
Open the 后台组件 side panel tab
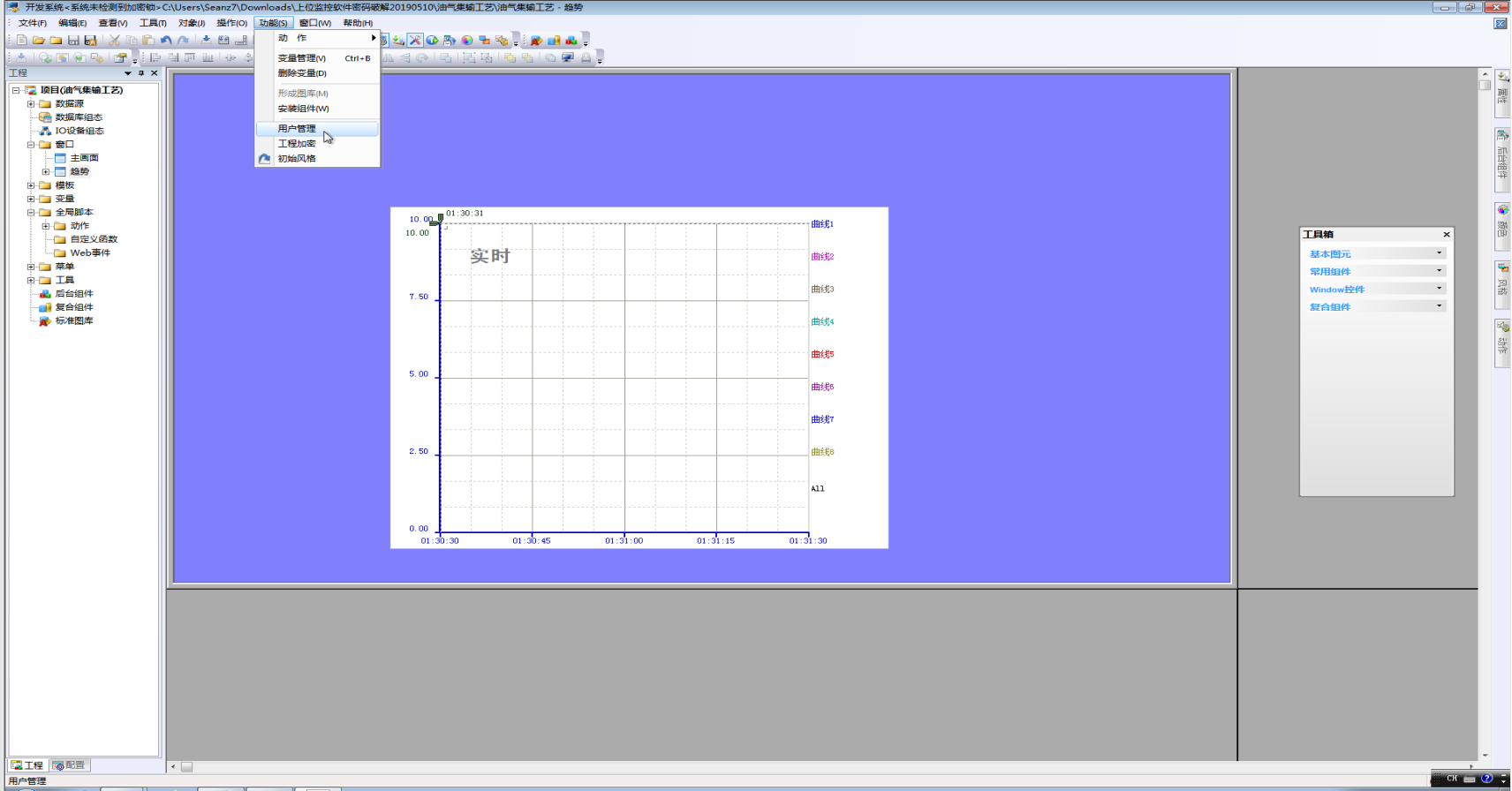(1501, 160)
